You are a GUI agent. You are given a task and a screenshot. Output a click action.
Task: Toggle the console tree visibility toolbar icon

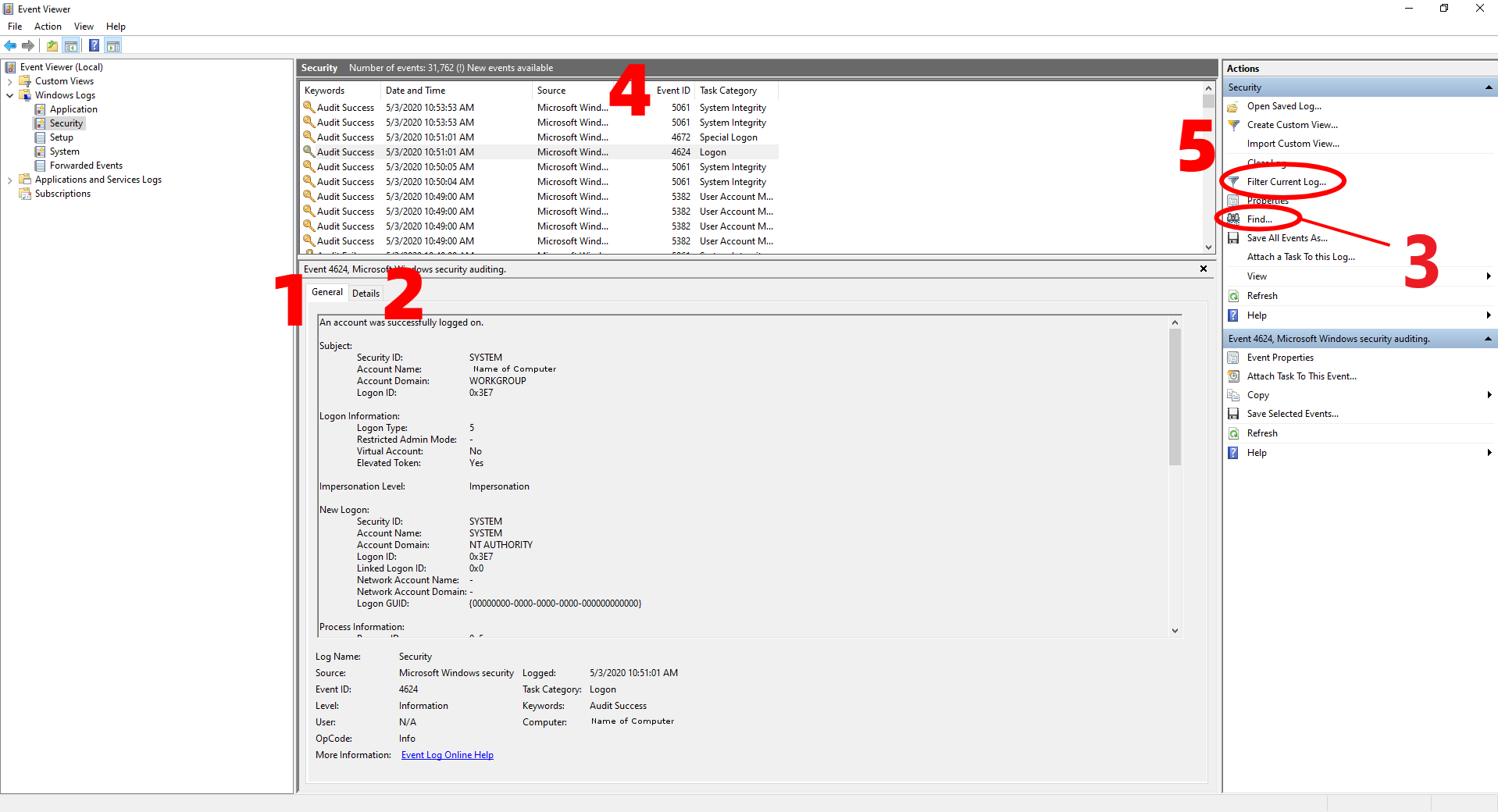pos(71,45)
